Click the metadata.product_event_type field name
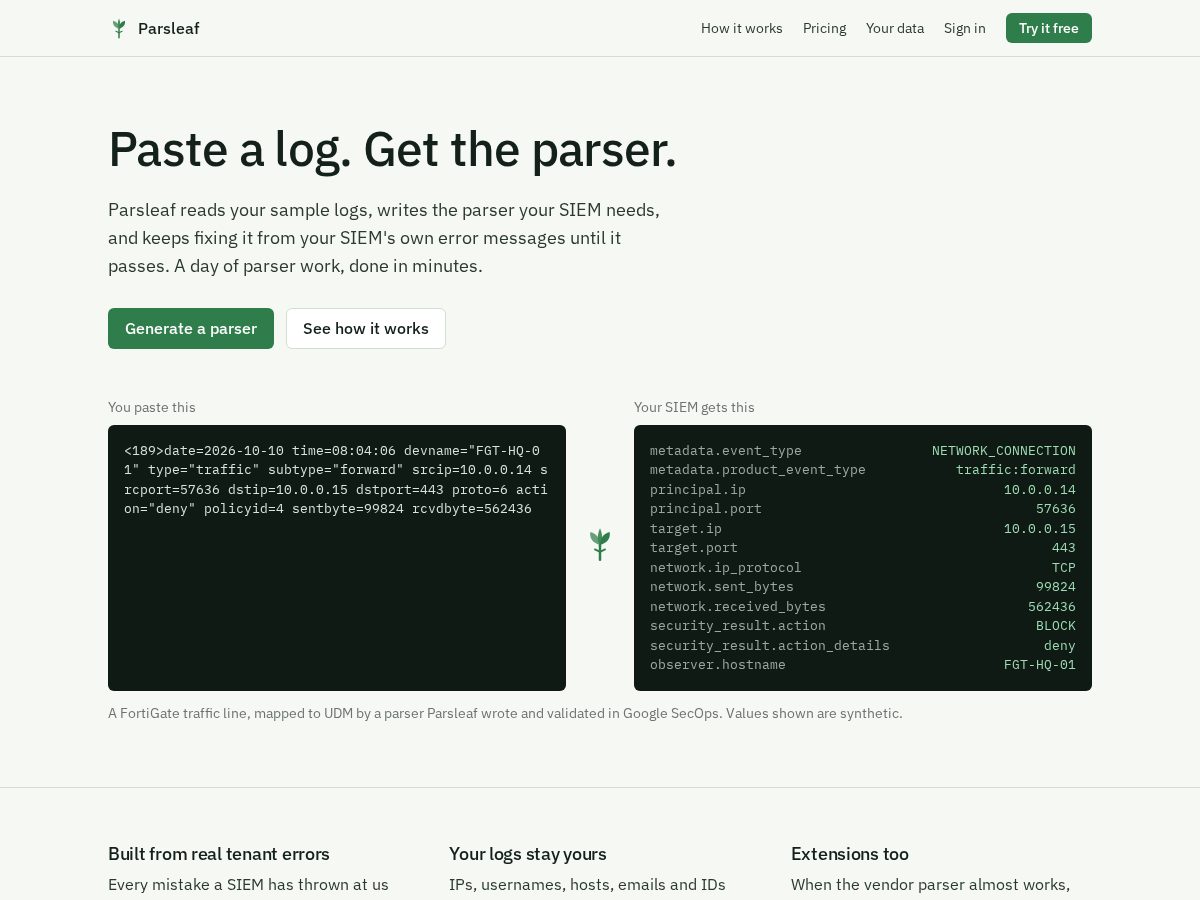Viewport: 1200px width, 900px height. tap(758, 470)
